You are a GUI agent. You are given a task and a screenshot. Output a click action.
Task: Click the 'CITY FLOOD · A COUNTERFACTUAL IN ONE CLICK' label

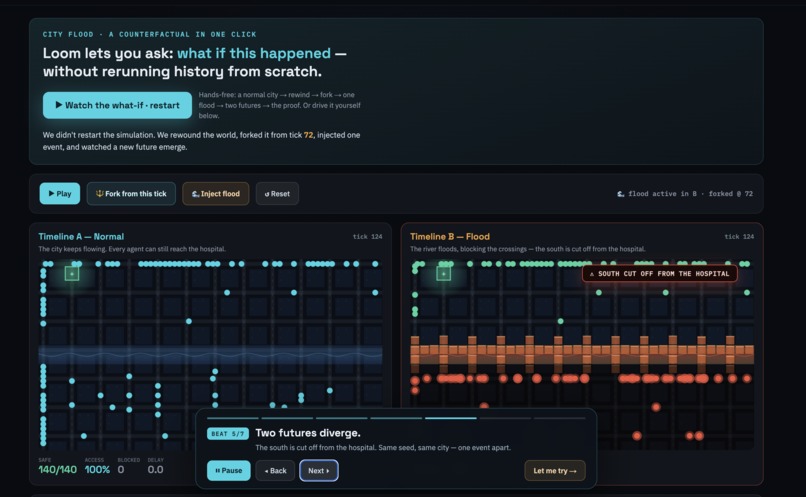point(150,34)
